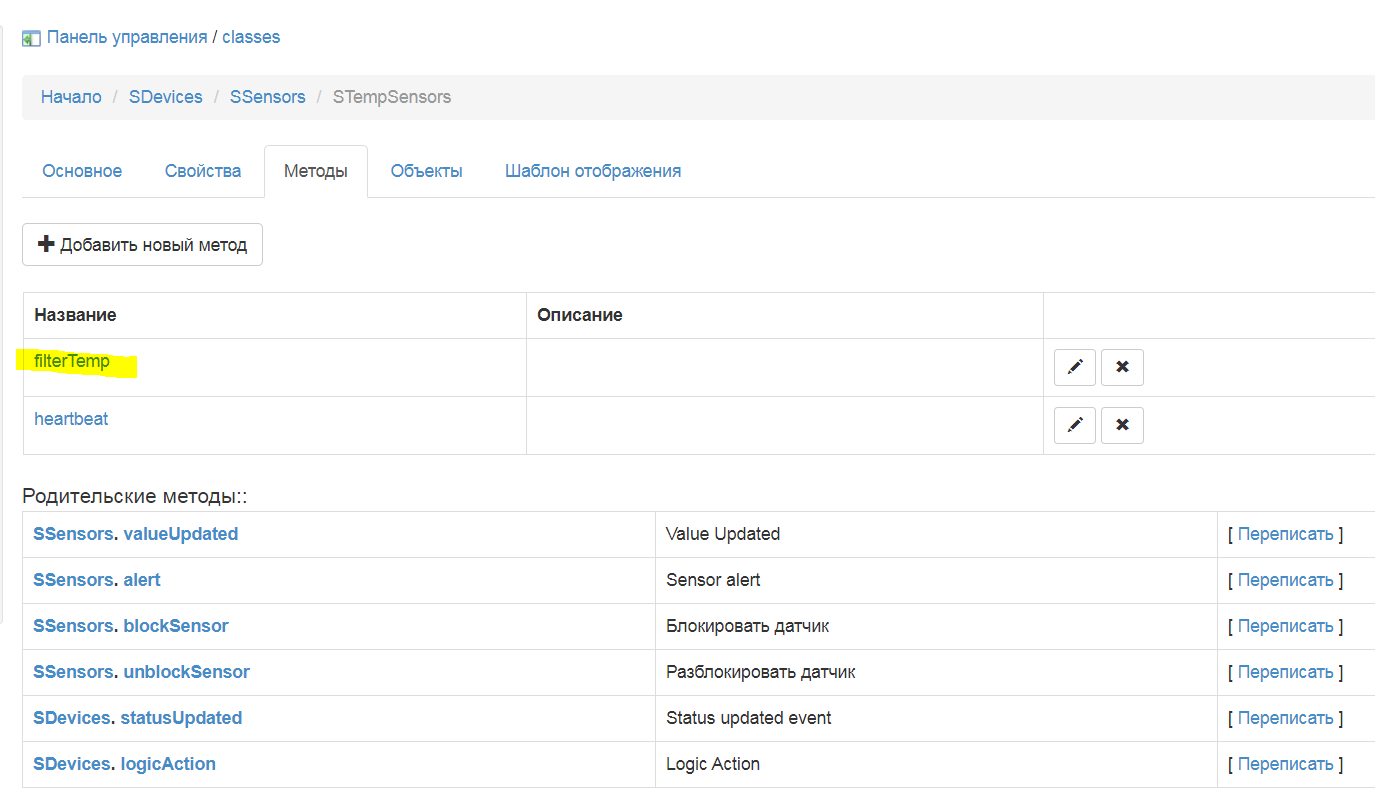Open the filterTemp method link
Image resolution: width=1375 pixels, height=810 pixels.
click(x=72, y=361)
